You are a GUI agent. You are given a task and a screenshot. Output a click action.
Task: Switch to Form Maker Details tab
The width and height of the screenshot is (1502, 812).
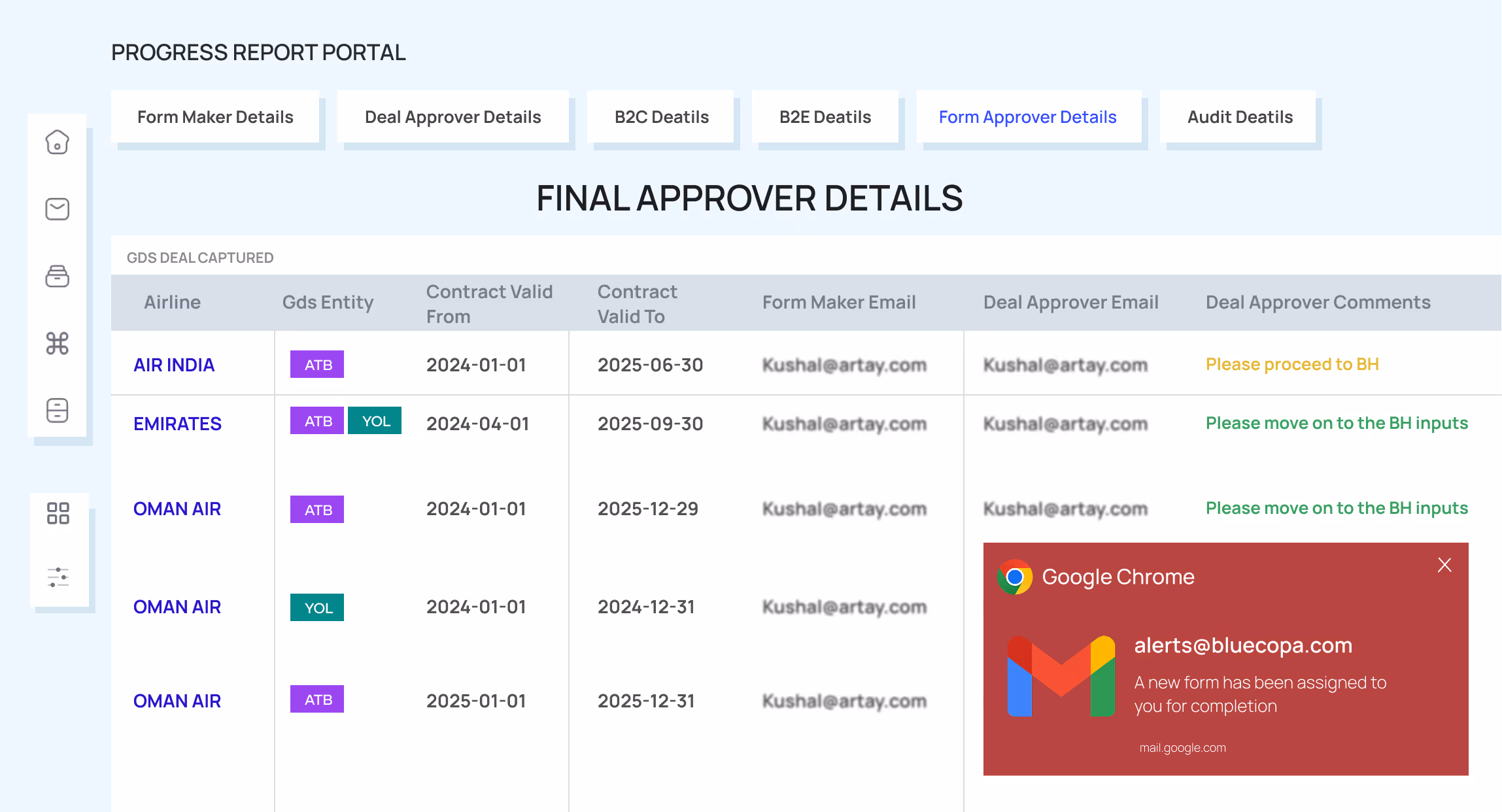(x=215, y=117)
